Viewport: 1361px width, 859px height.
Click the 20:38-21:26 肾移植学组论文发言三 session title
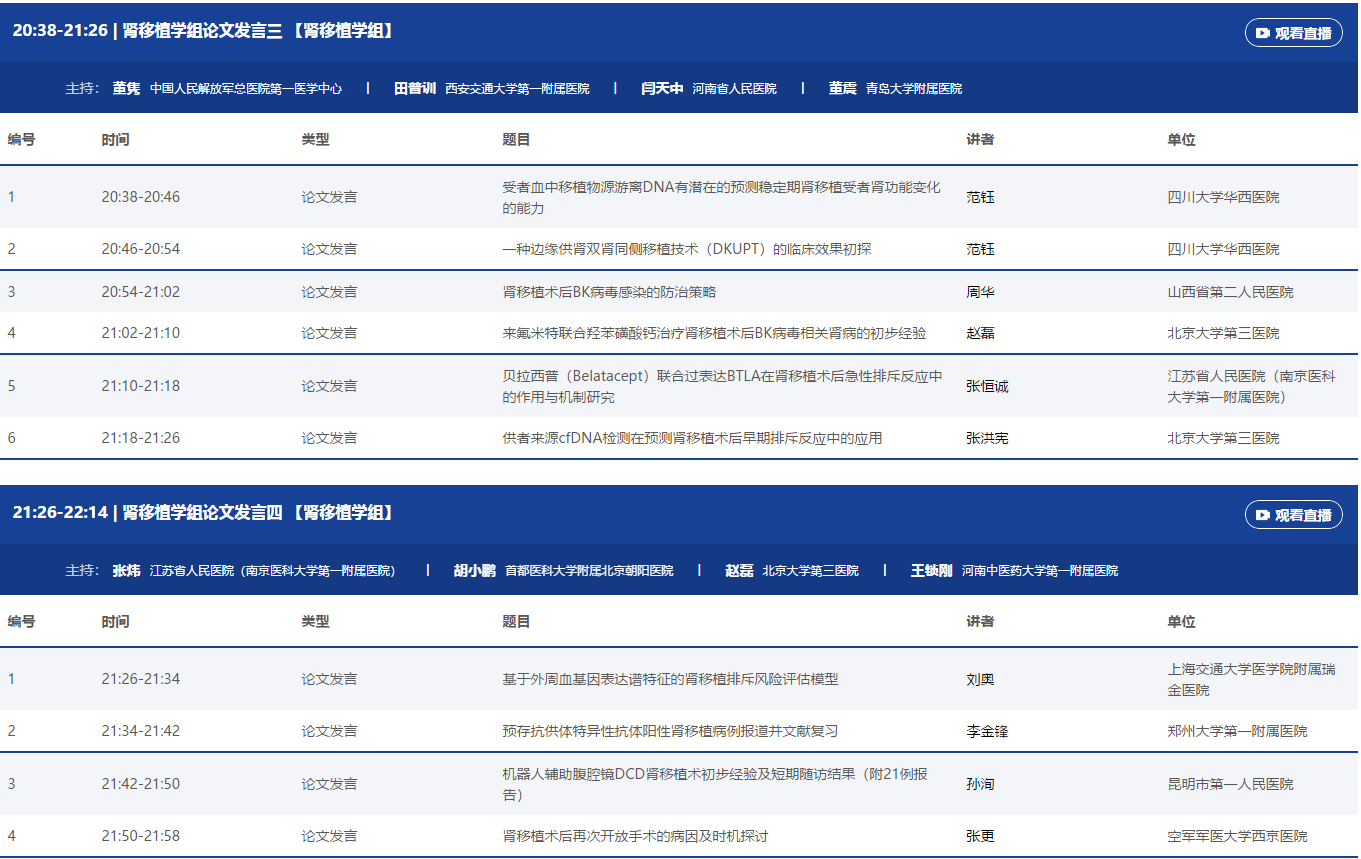tap(203, 31)
